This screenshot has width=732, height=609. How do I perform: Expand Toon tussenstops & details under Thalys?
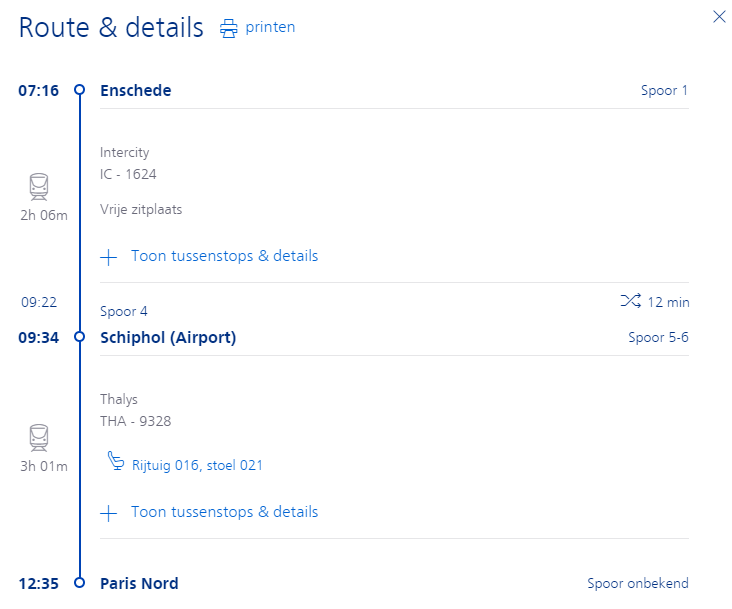(x=225, y=512)
